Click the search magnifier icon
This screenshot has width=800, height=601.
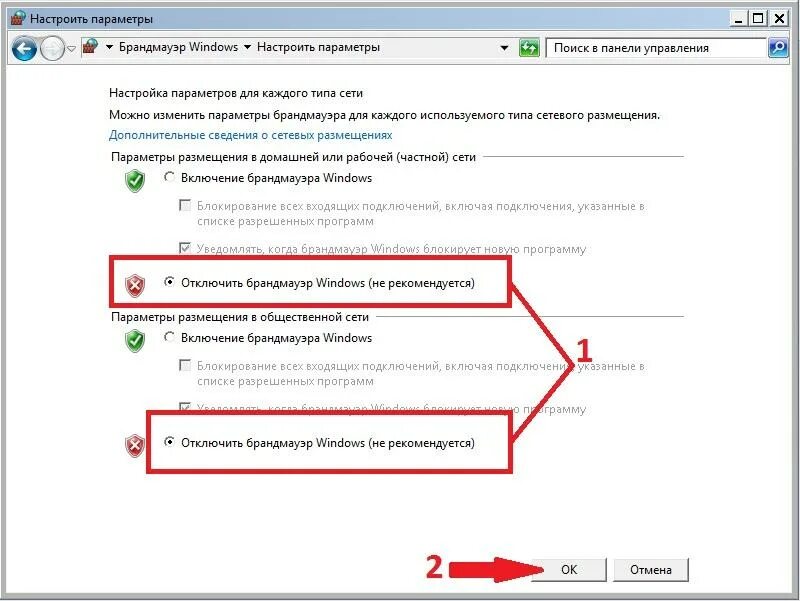[x=778, y=48]
